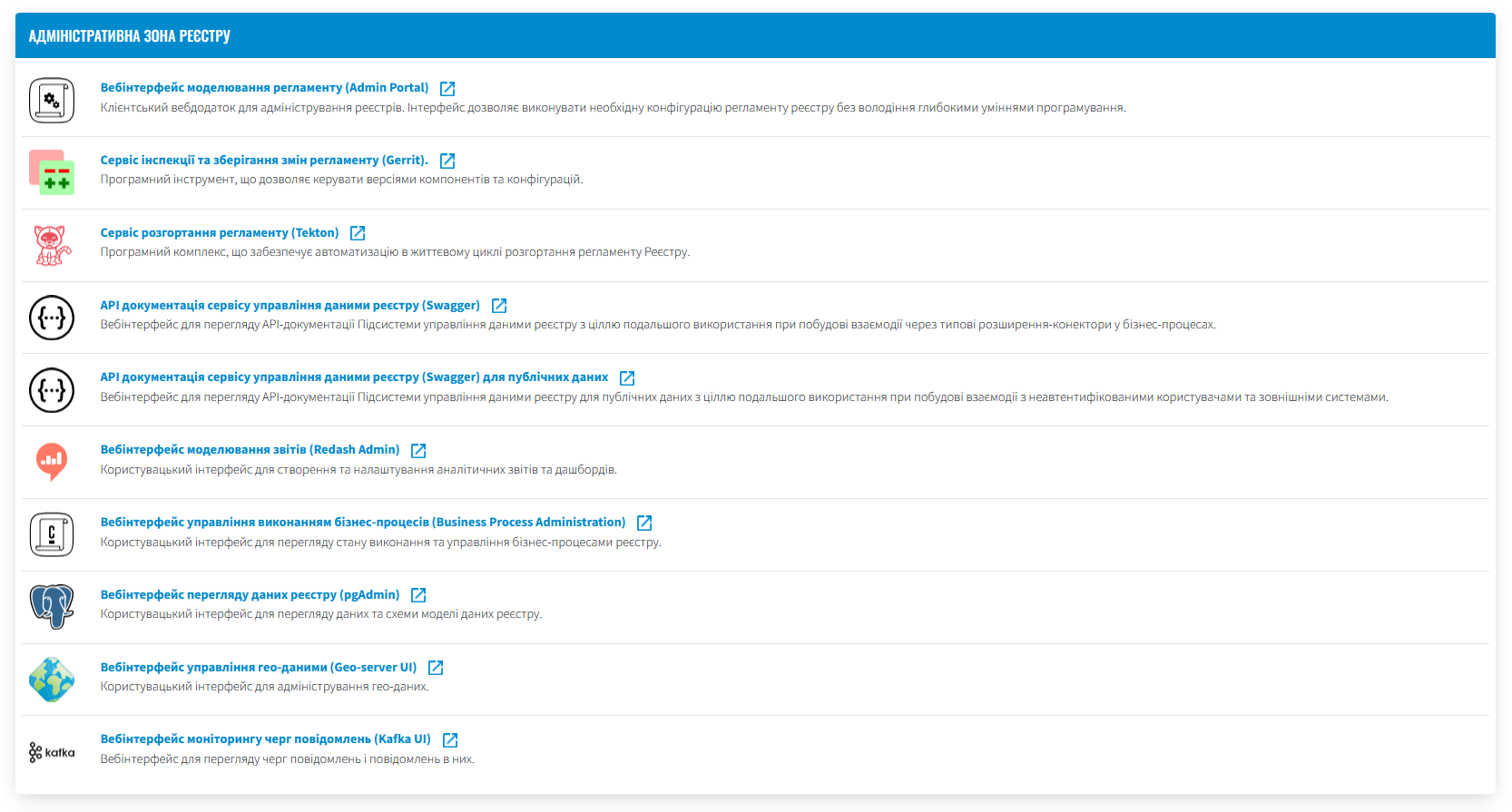Click the Business Process Administration scroll icon
Viewport: 1512px width, 812px height.
point(52,534)
